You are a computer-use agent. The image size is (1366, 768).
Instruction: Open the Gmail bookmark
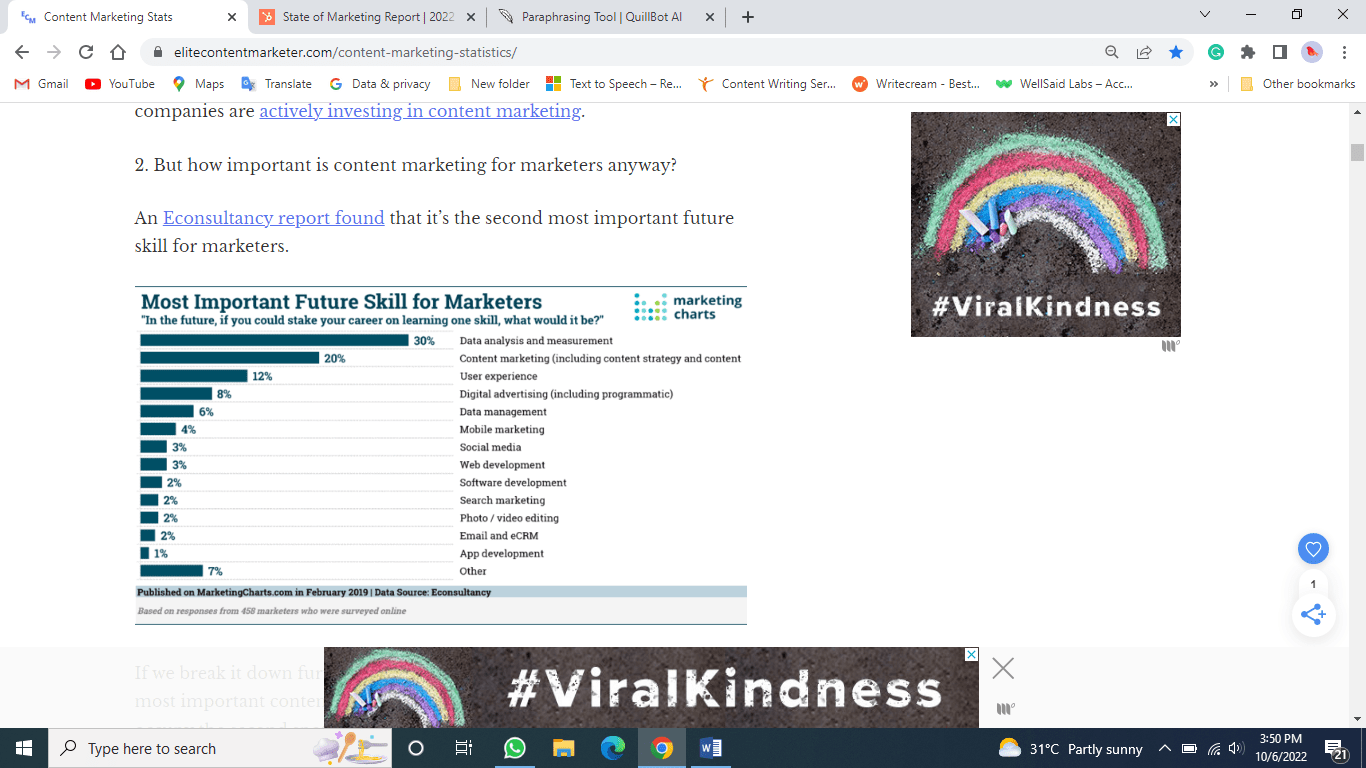point(42,84)
